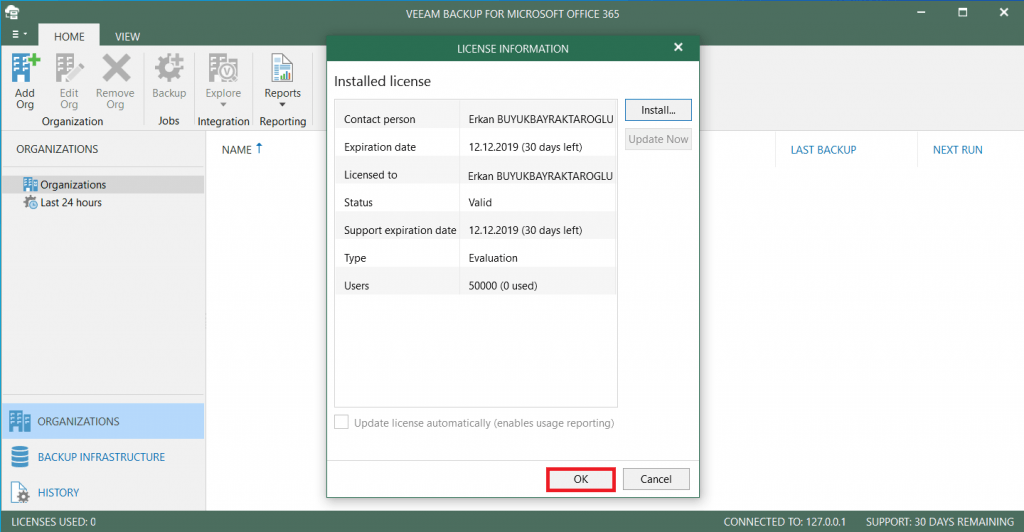This screenshot has height=532, width=1024.
Task: Switch to the HOME ribbon tab
Action: [69, 36]
